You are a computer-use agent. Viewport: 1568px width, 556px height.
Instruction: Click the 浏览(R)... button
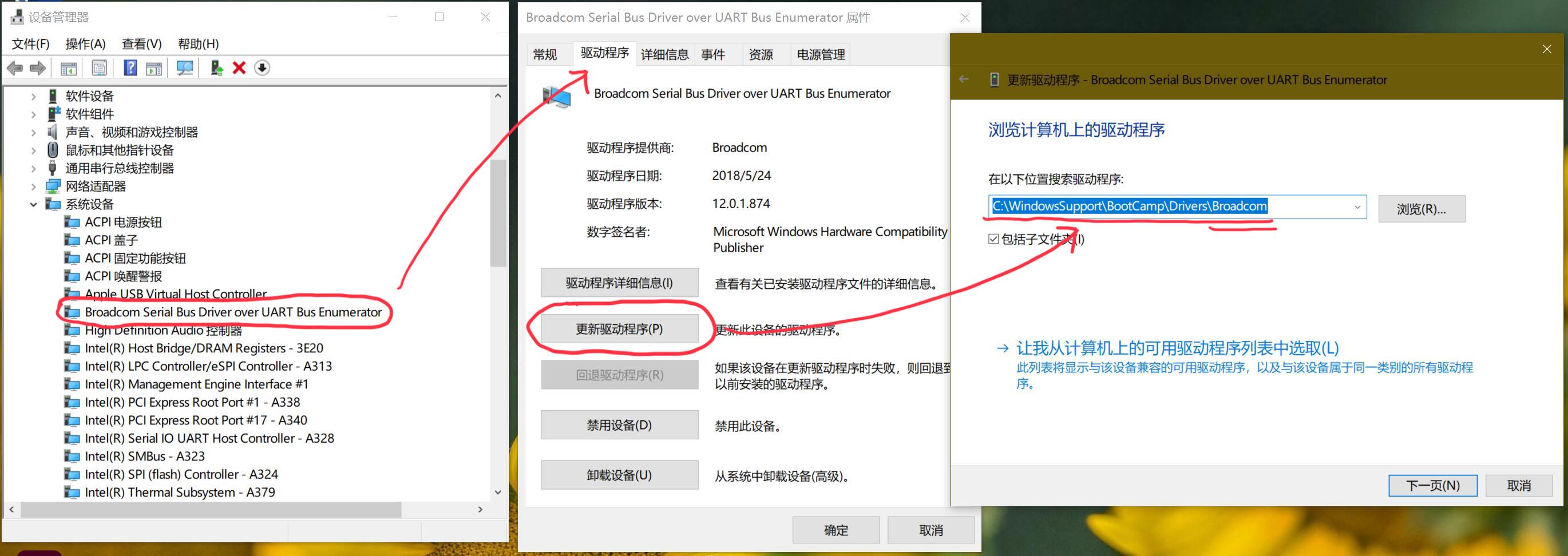pos(1421,209)
